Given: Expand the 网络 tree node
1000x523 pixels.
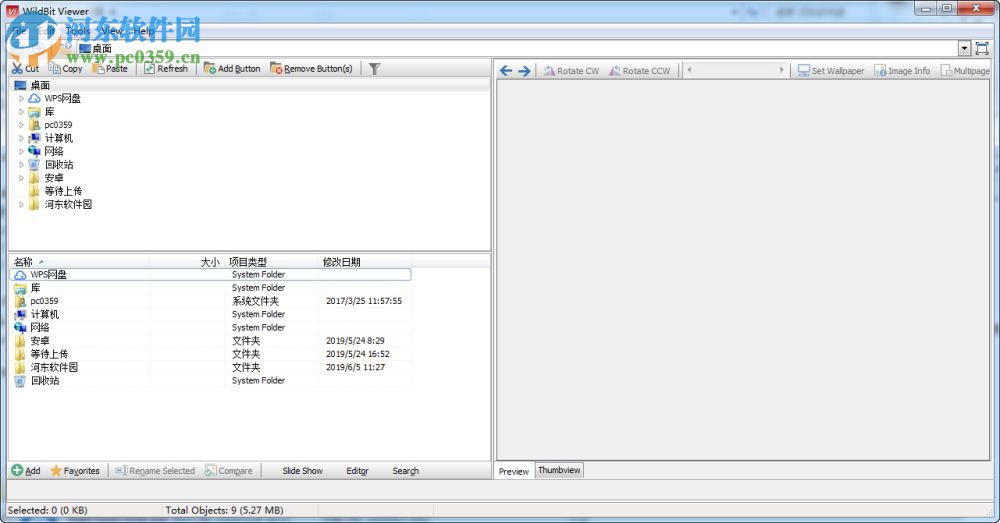Looking at the screenshot, I should pos(21,151).
